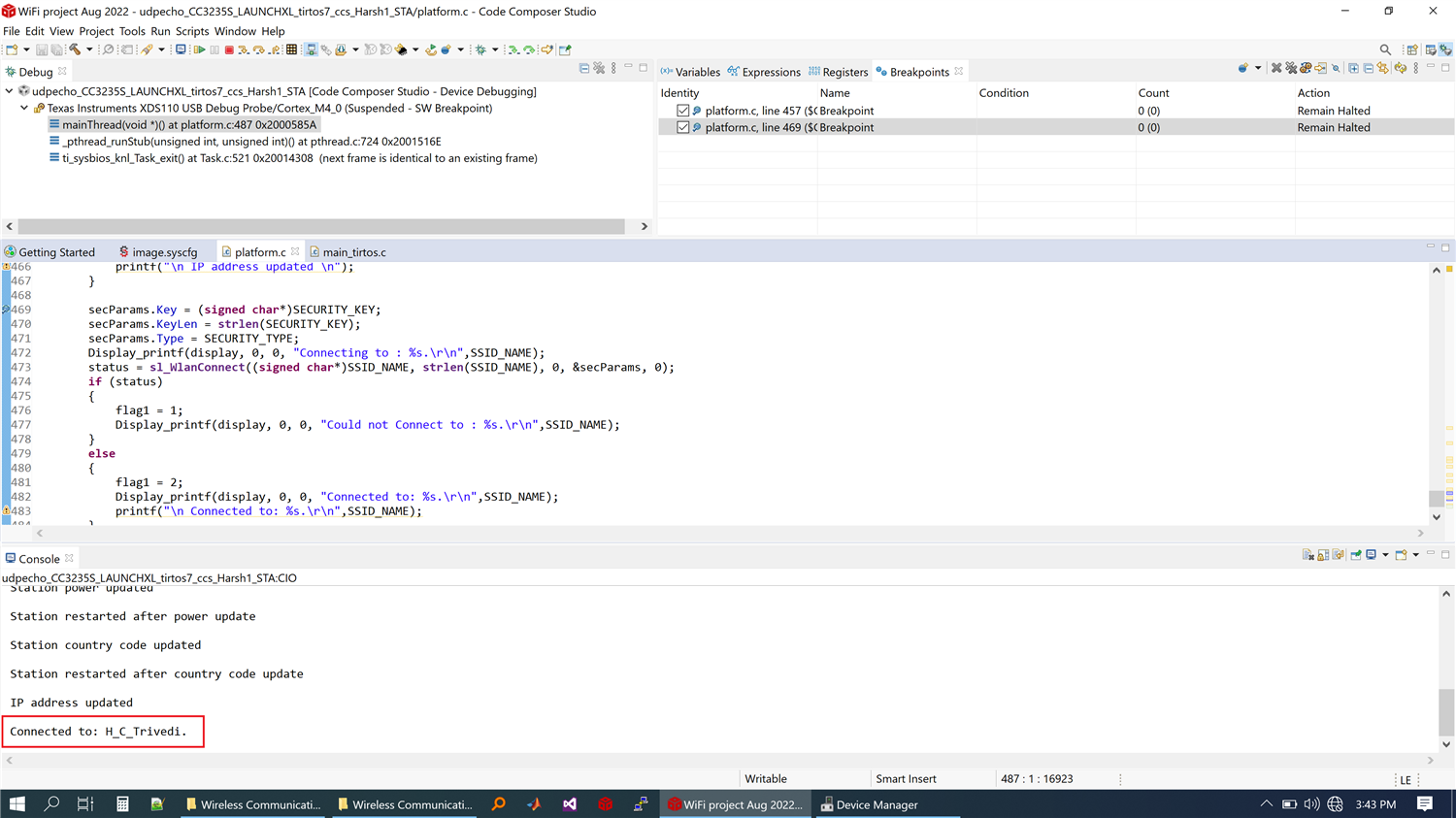The height and width of the screenshot is (818, 1456).
Task: Click Debug view horizontal scrollbar
Action: pyautogui.click(x=321, y=226)
